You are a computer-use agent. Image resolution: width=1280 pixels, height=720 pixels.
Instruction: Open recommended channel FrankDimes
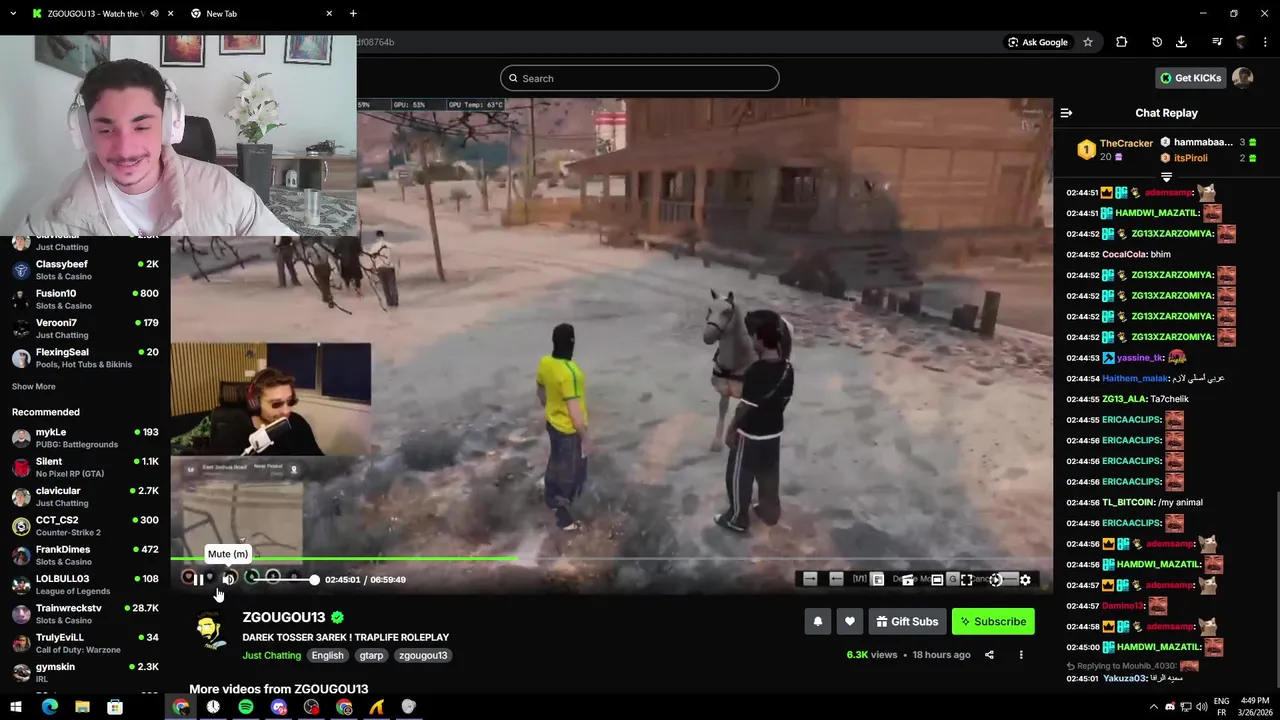[x=85, y=555]
